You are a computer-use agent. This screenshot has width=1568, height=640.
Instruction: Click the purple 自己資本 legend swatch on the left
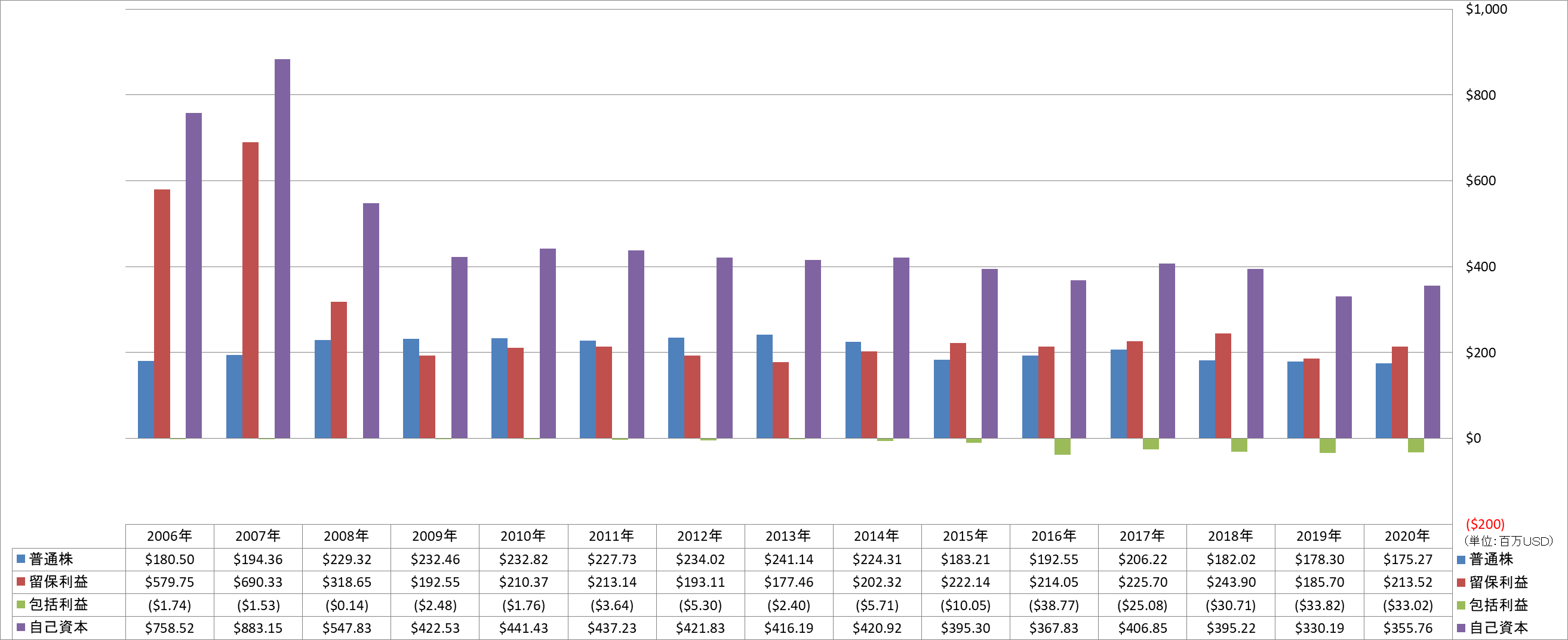point(21,627)
